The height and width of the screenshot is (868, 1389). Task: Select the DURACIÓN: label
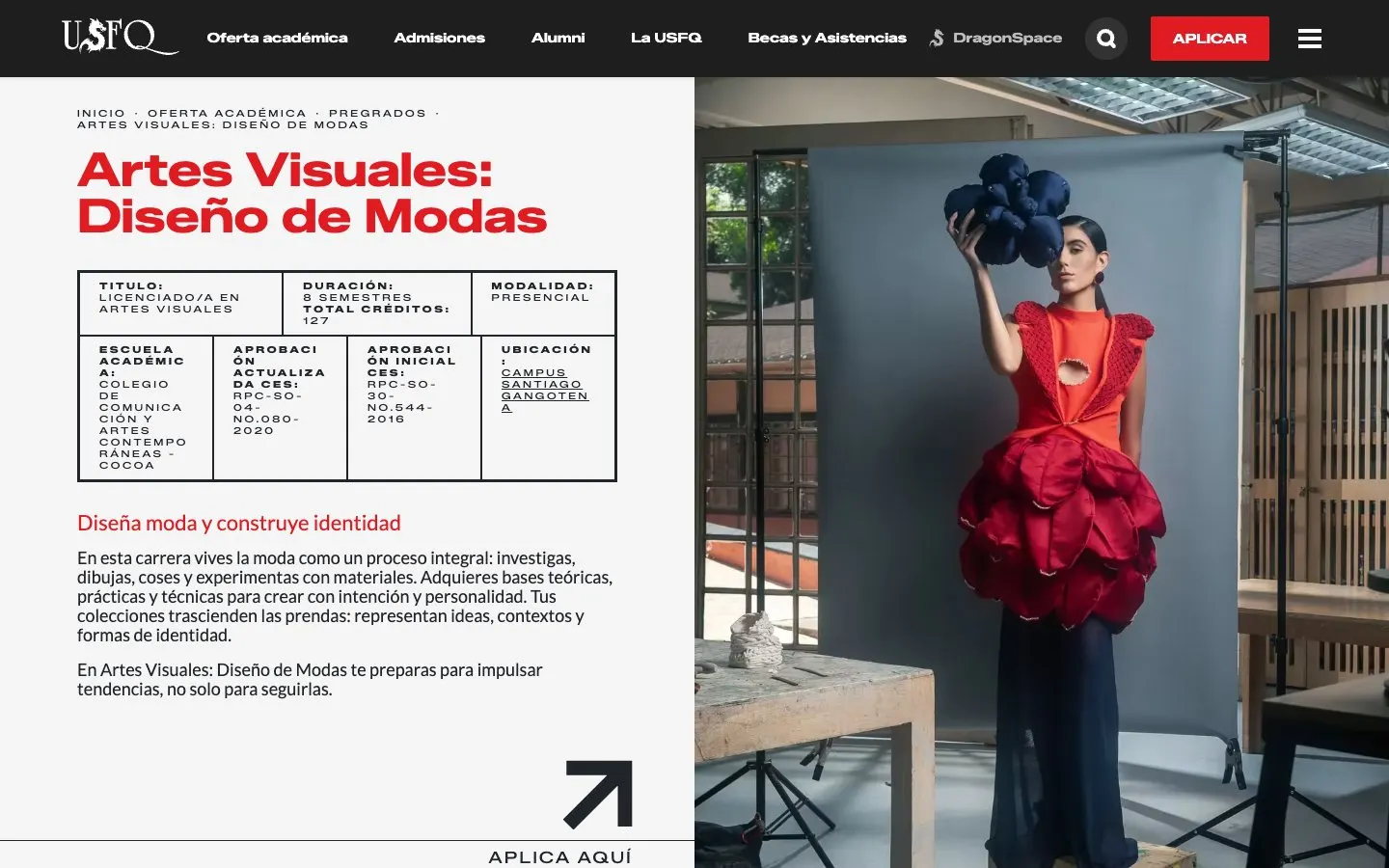(348, 285)
